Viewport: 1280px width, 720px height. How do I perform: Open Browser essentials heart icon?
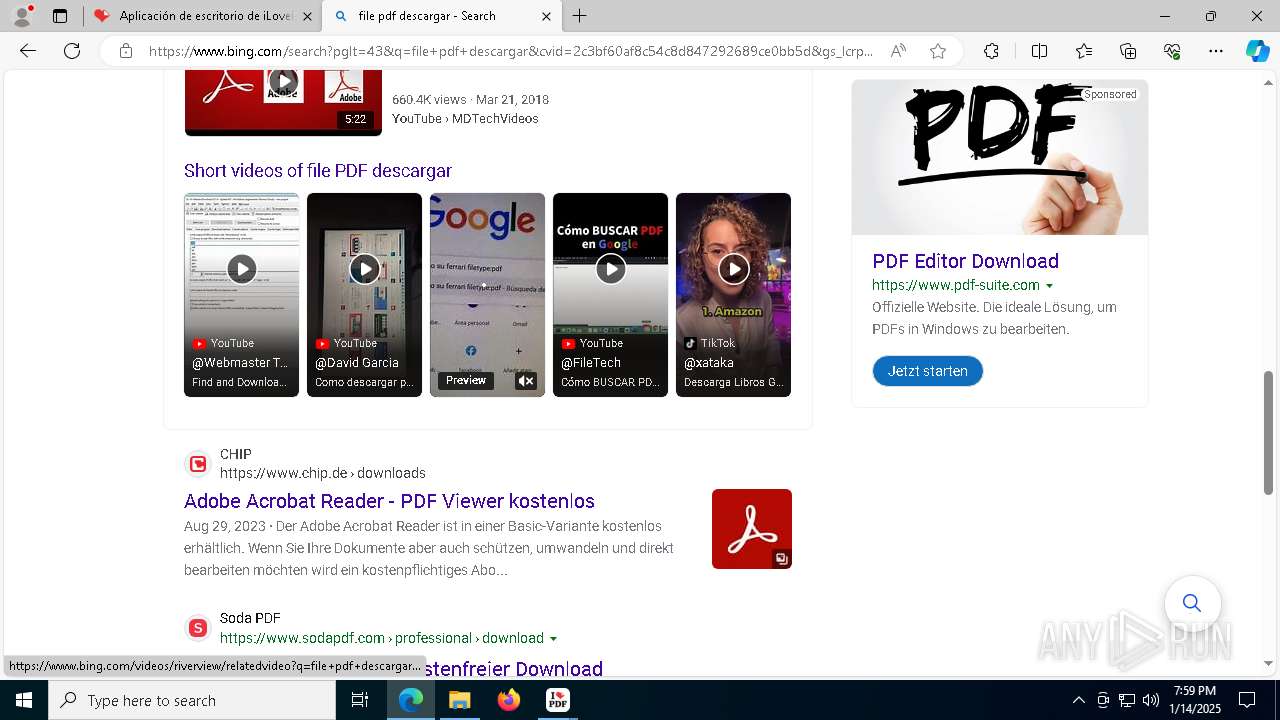[x=1172, y=51]
